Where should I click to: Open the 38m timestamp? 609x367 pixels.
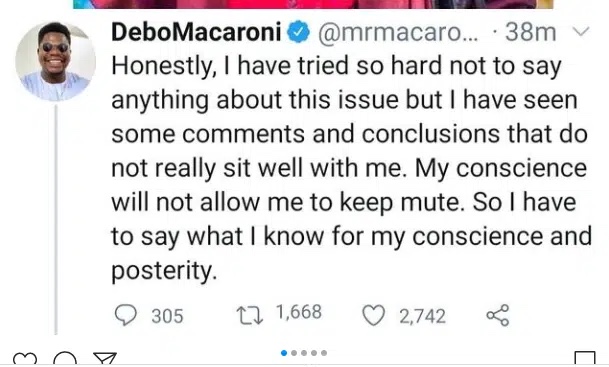tap(531, 32)
